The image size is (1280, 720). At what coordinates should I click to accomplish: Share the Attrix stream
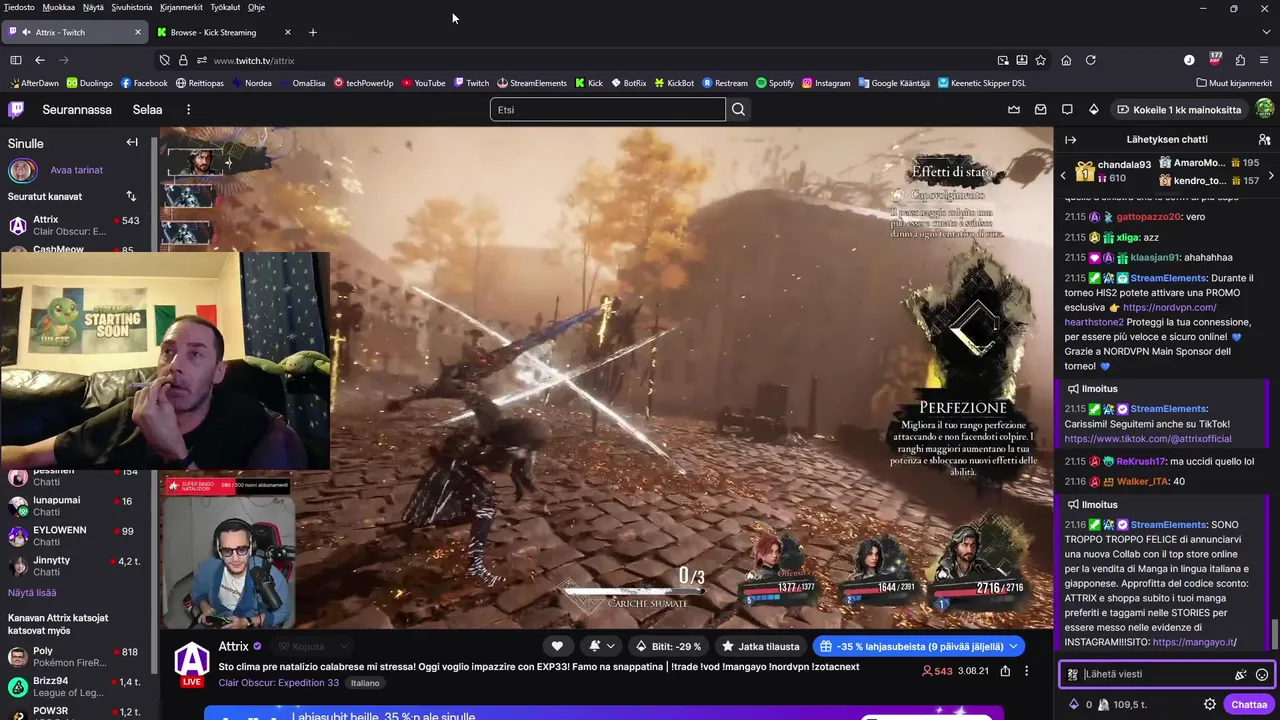(x=1005, y=671)
